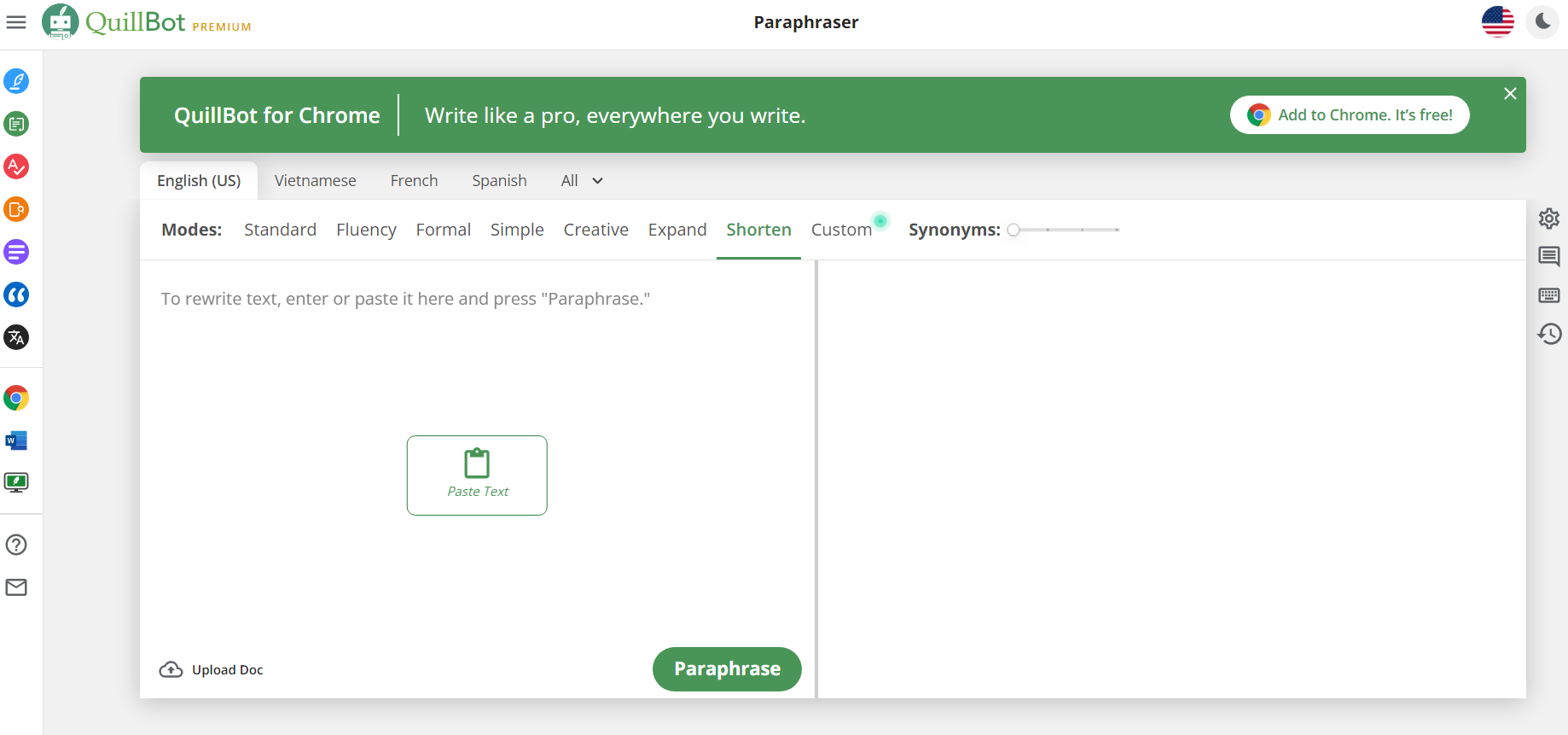Open the settings gear icon

[x=1549, y=219]
